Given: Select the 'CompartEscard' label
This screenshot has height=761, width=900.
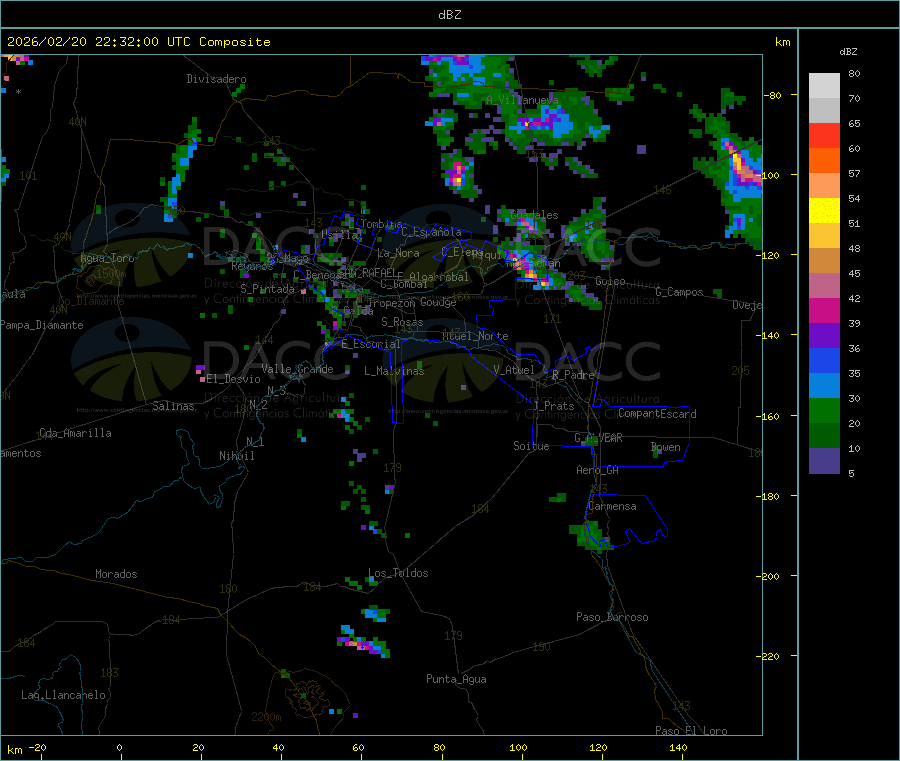Looking at the screenshot, I should (657, 414).
